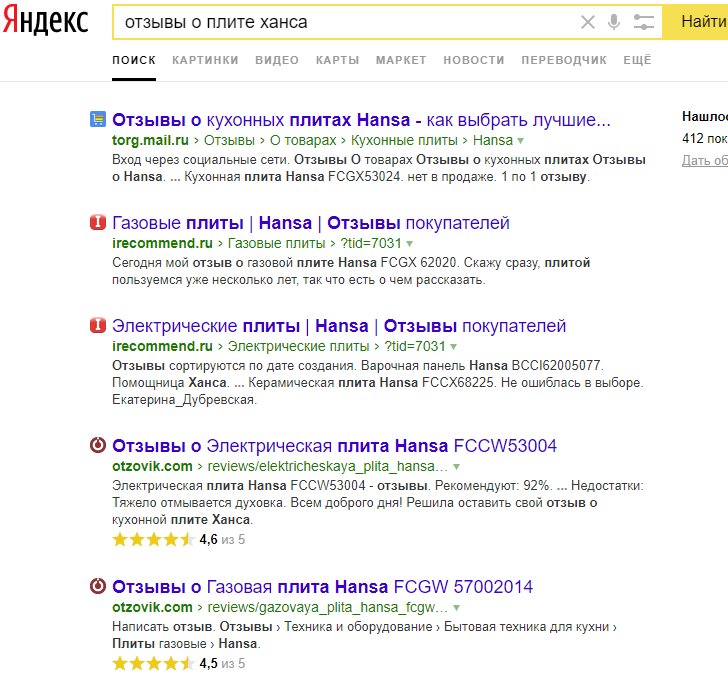Click Hansa breadcrumb in torg.mail.ru result
This screenshot has width=728, height=689.
pyautogui.click(x=493, y=140)
